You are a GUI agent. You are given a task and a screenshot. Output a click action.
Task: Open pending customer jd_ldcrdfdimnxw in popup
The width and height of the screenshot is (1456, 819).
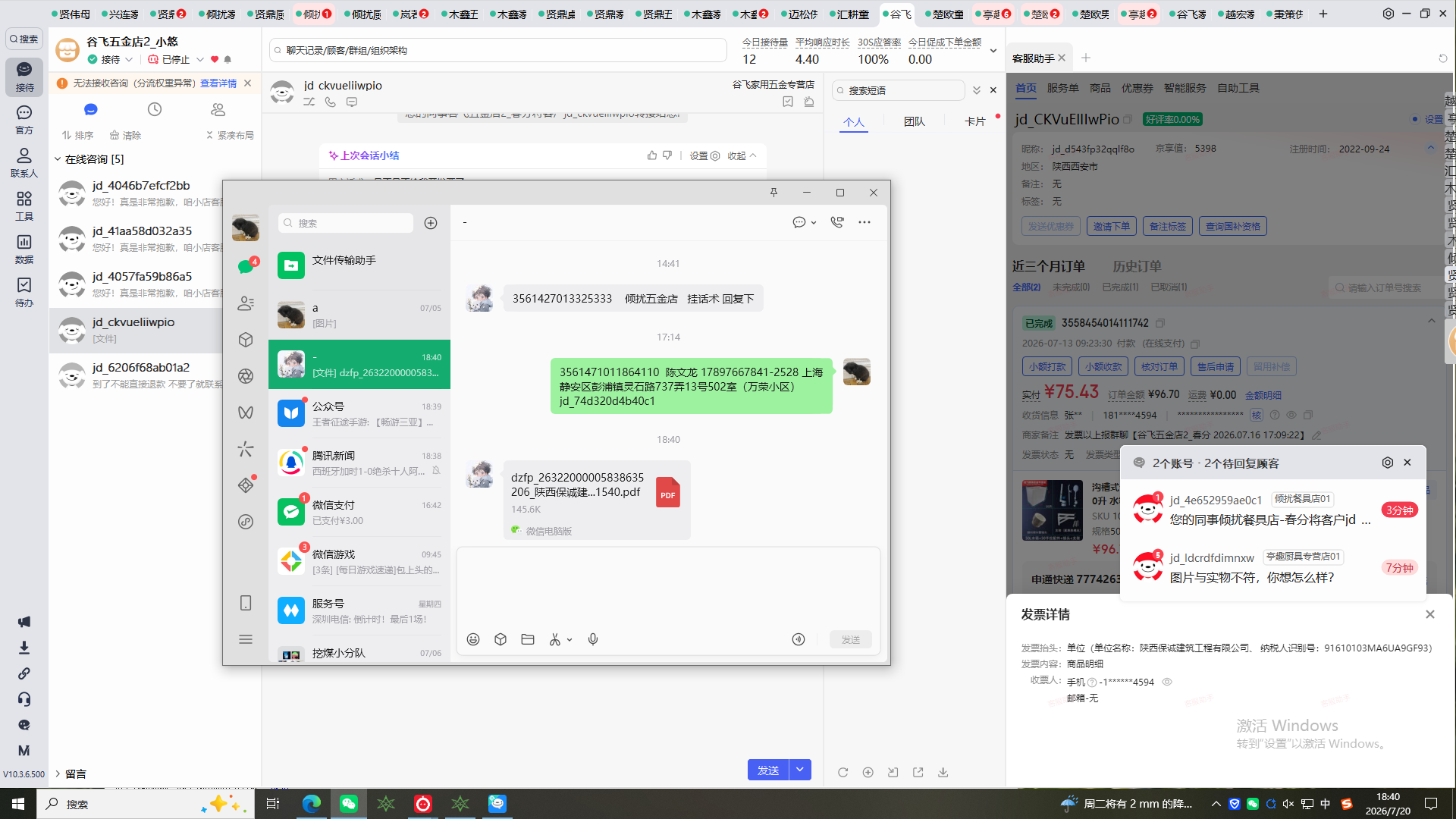pyautogui.click(x=1273, y=566)
